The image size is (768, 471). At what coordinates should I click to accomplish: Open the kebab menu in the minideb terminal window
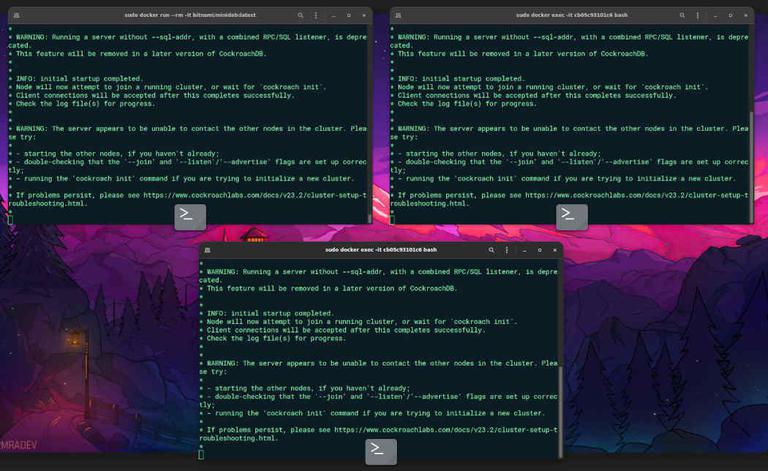316,15
